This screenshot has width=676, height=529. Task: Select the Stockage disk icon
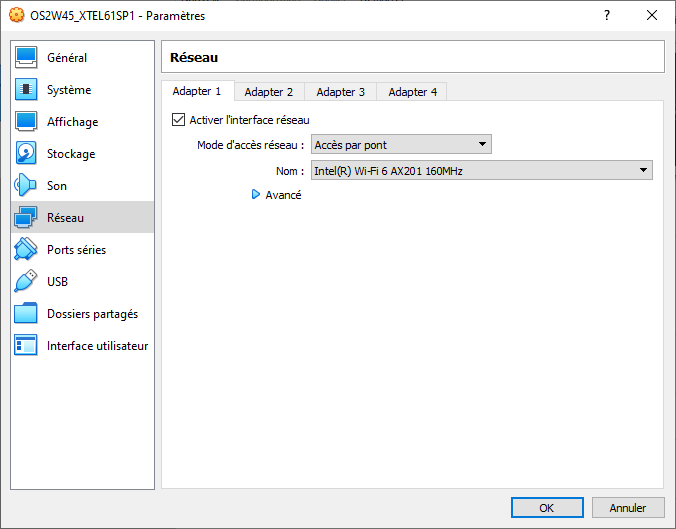click(27, 154)
